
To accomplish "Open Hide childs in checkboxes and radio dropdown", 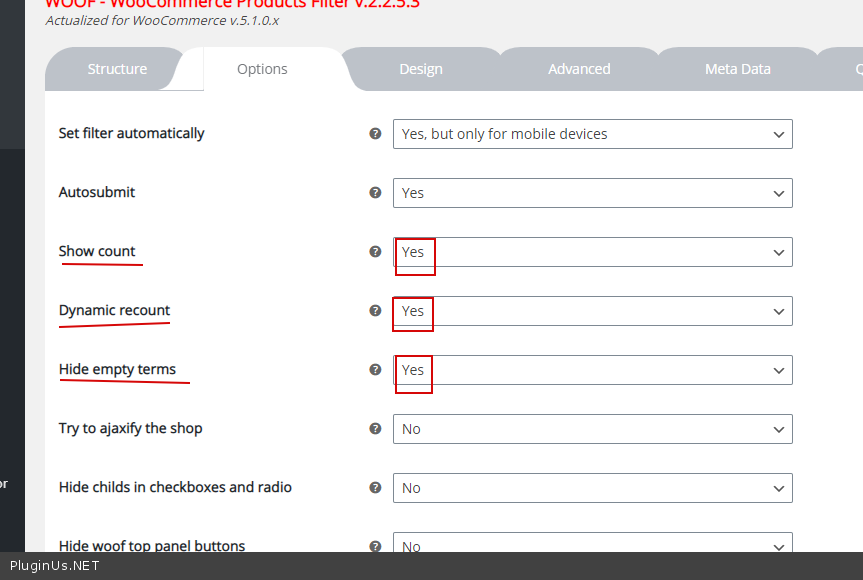I will click(592, 488).
